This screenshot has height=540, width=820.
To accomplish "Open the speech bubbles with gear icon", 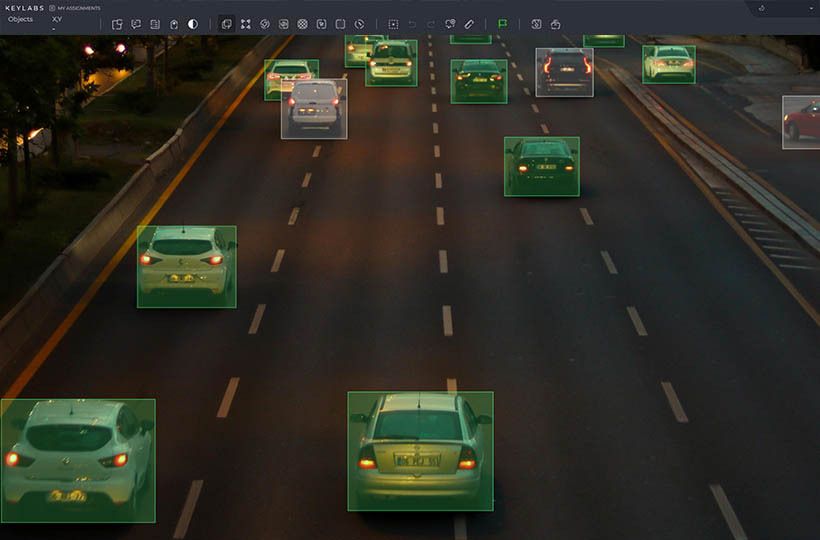I will pyautogui.click(x=450, y=24).
